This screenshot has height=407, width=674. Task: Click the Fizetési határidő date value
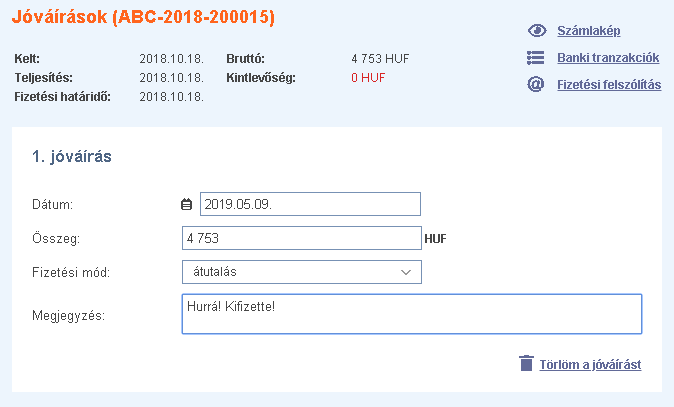click(x=172, y=97)
